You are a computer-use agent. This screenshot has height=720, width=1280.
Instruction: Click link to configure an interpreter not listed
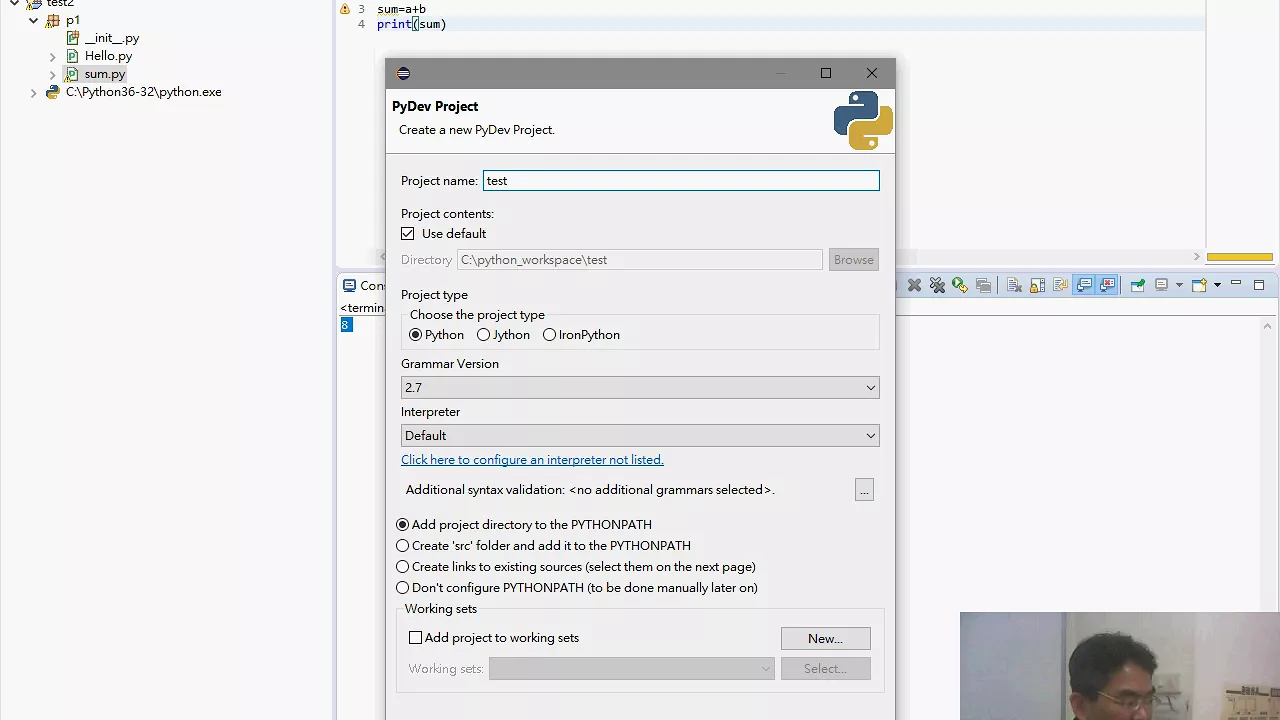point(532,460)
